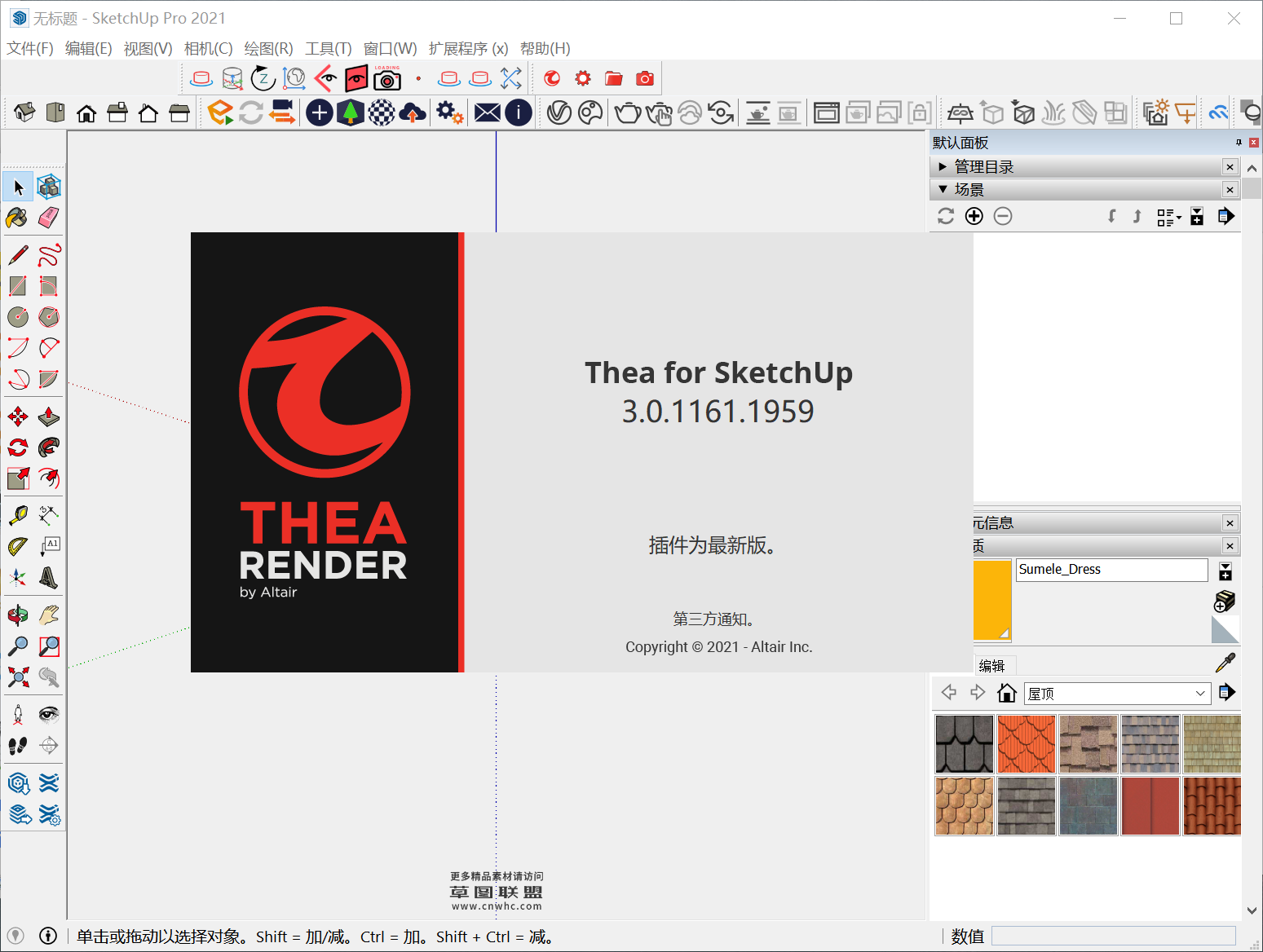Pick the solid red metal roof material
1263x952 pixels.
click(1150, 806)
